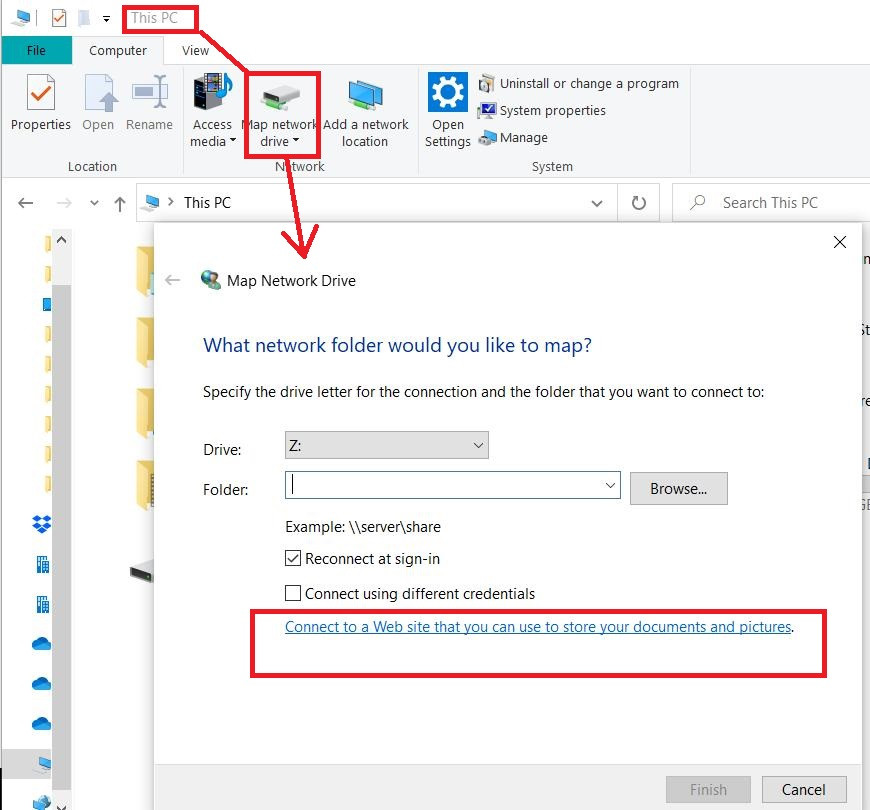Expand the Folder history dropdown arrow

[610, 485]
